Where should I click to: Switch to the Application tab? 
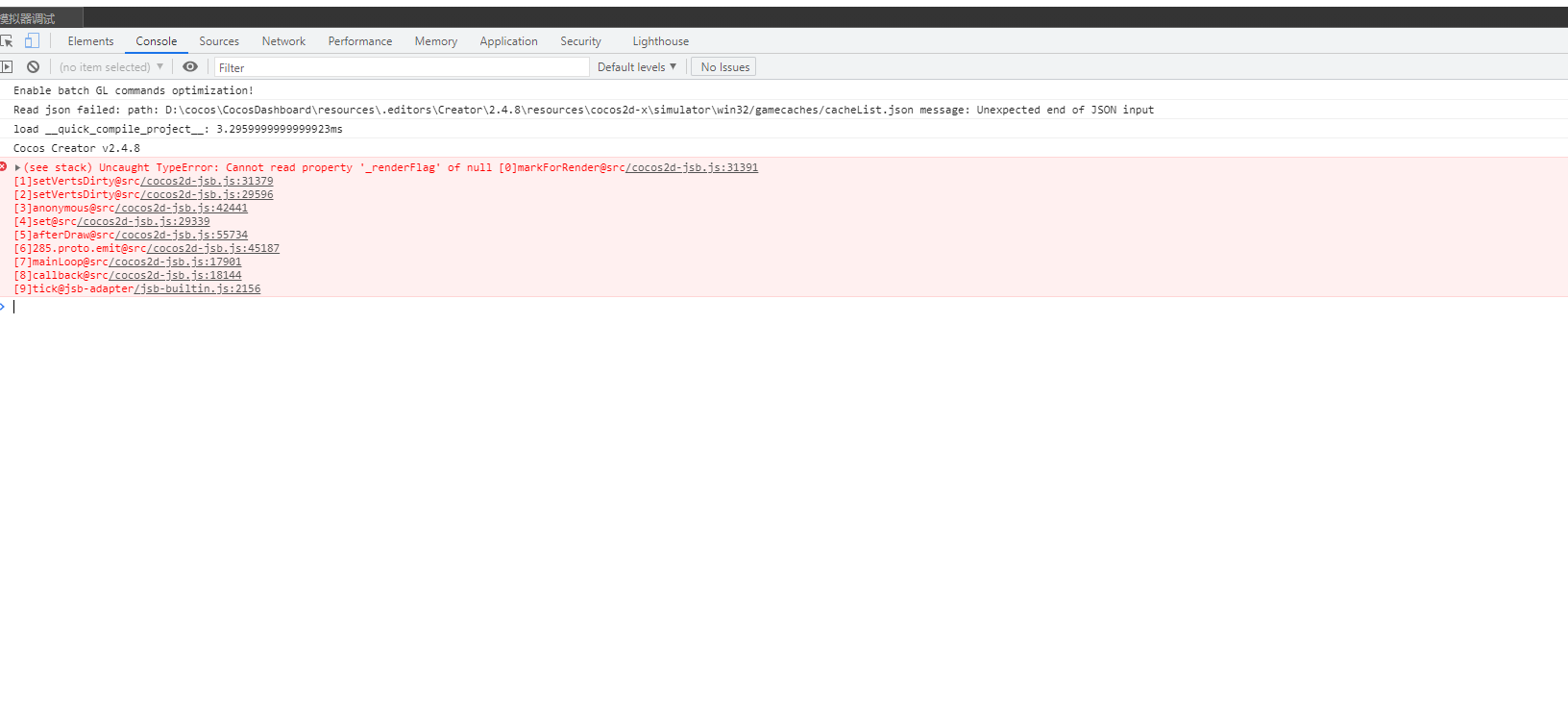pos(509,41)
